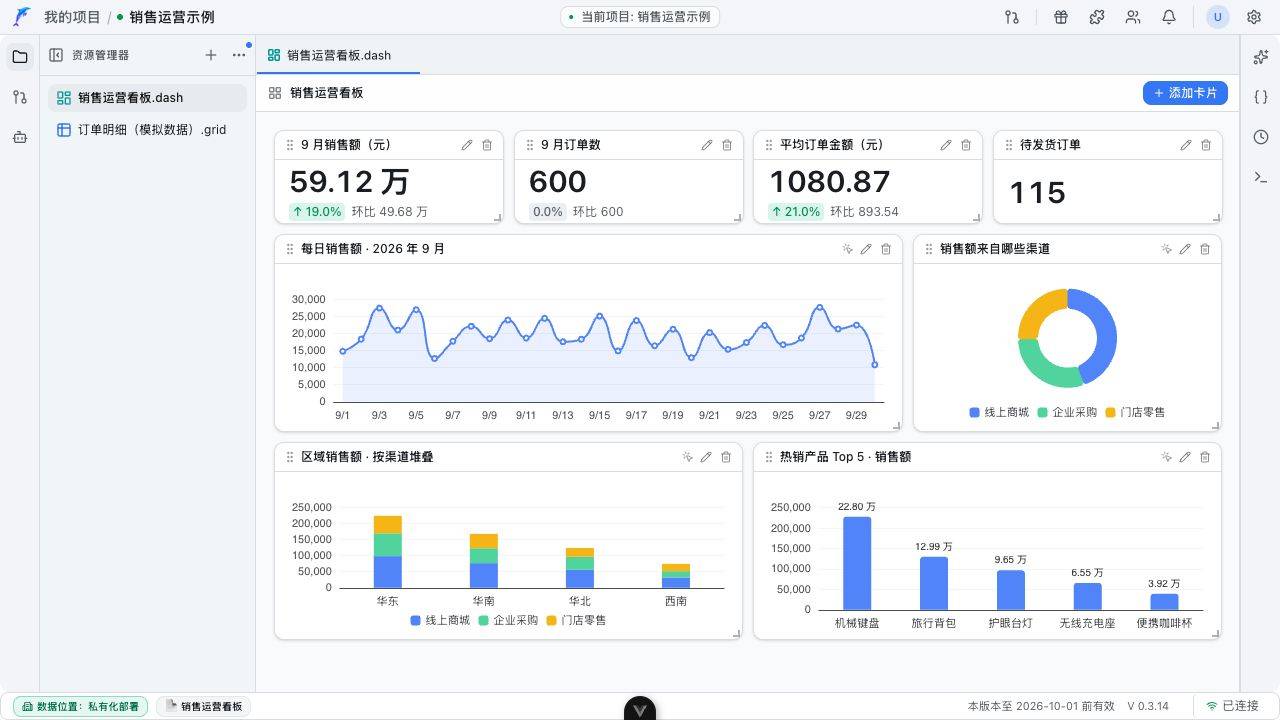This screenshot has width=1280, height=720.
Task: Go to 我的项目 breadcrumb
Action: 72,17
